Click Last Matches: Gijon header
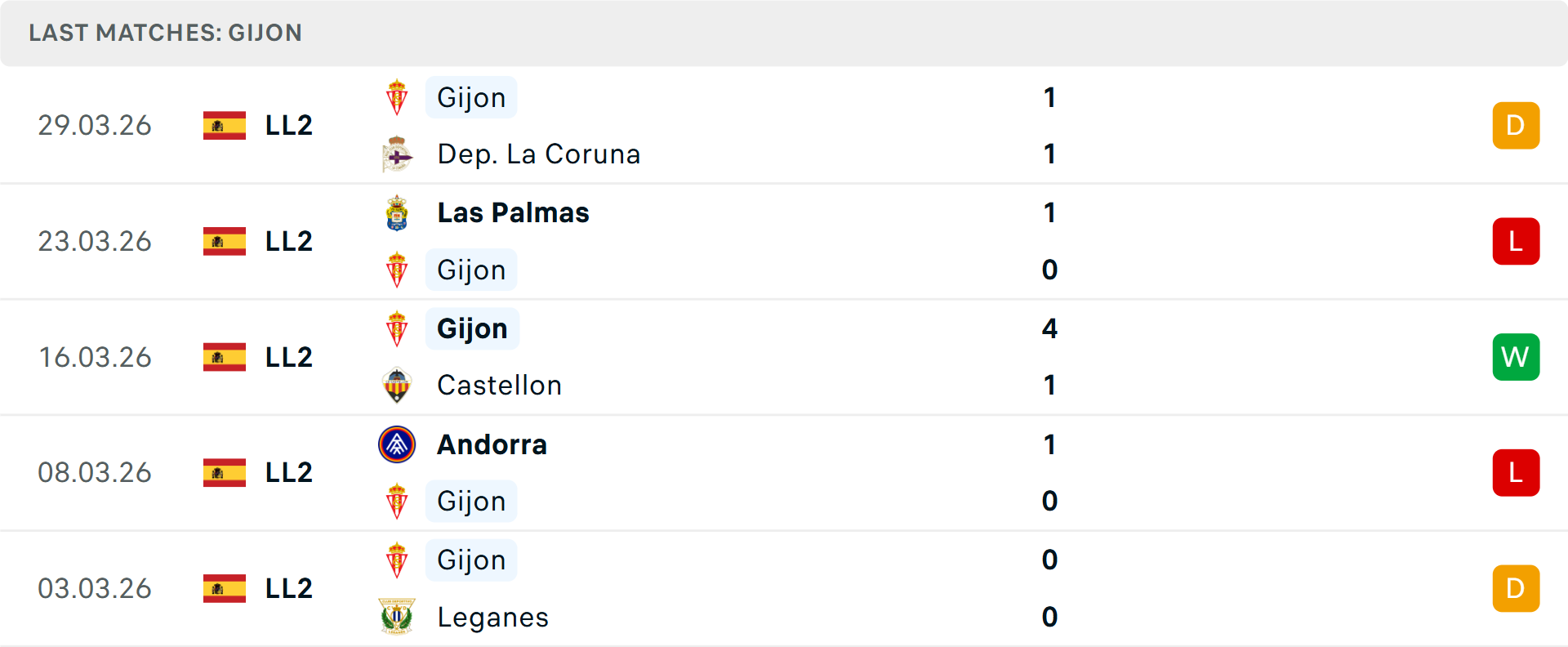The image size is (1568, 647). (165, 33)
